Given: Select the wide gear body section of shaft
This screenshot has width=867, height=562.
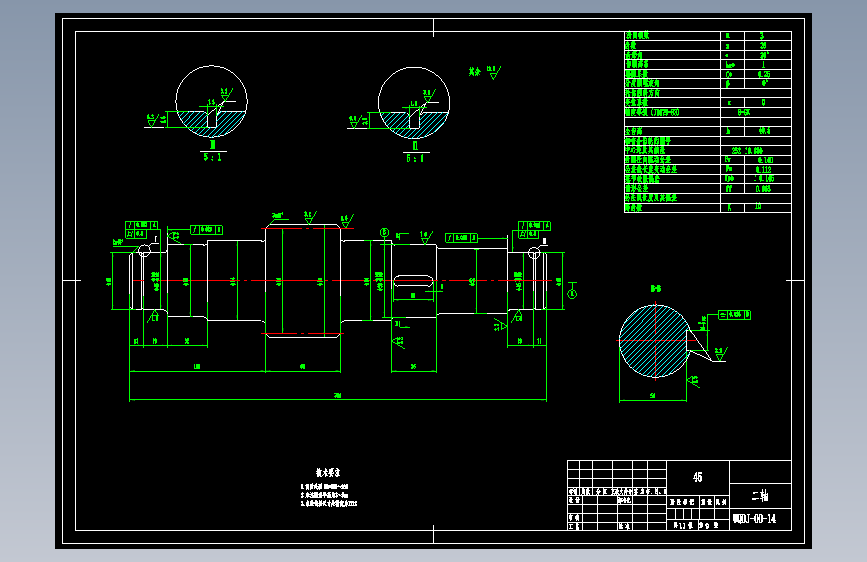Looking at the screenshot, I should pos(303,281).
